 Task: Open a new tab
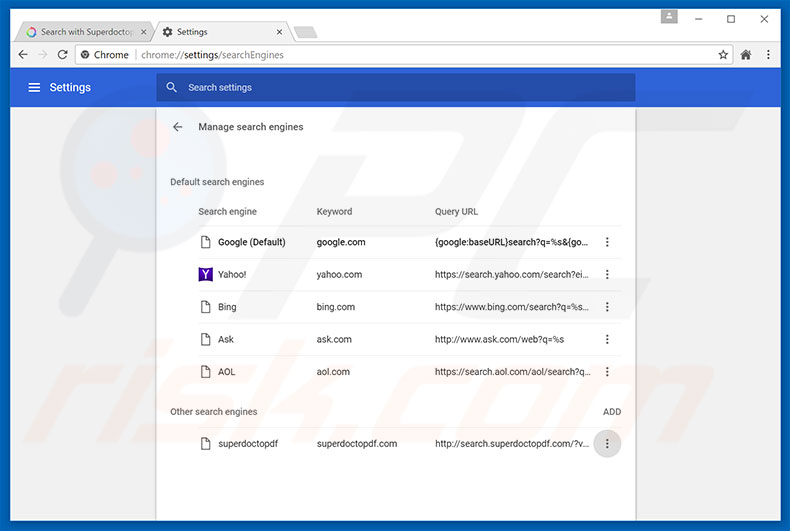(305, 32)
